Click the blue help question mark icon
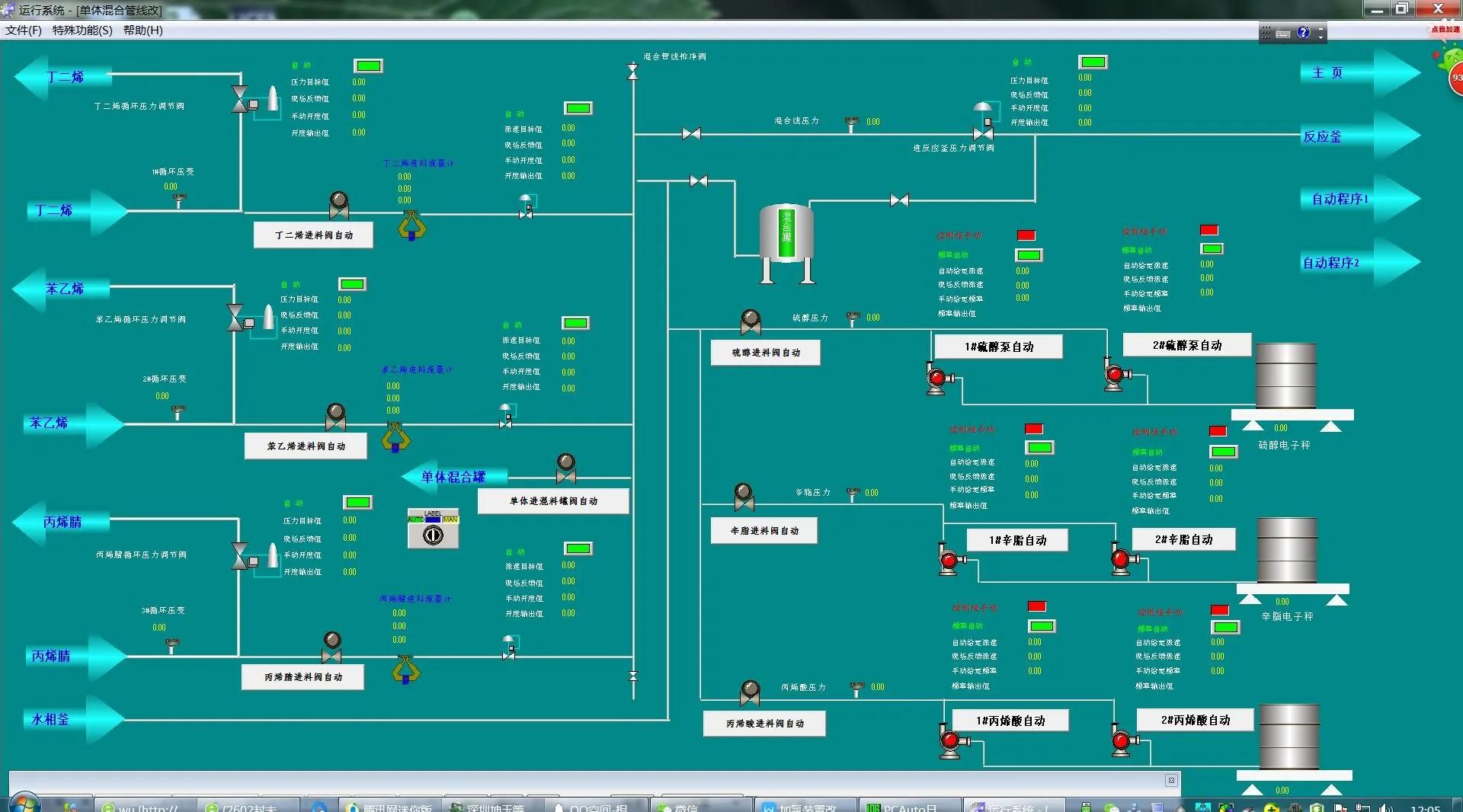 tap(1303, 33)
